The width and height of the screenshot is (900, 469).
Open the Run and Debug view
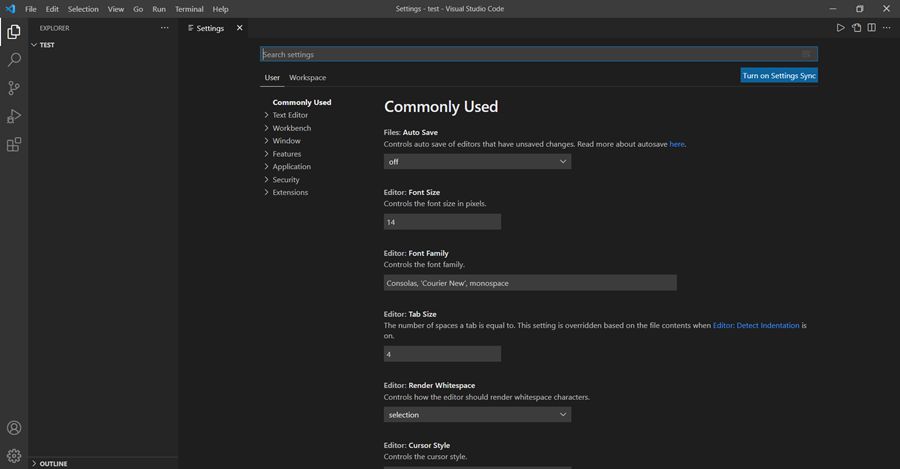pyautogui.click(x=14, y=116)
